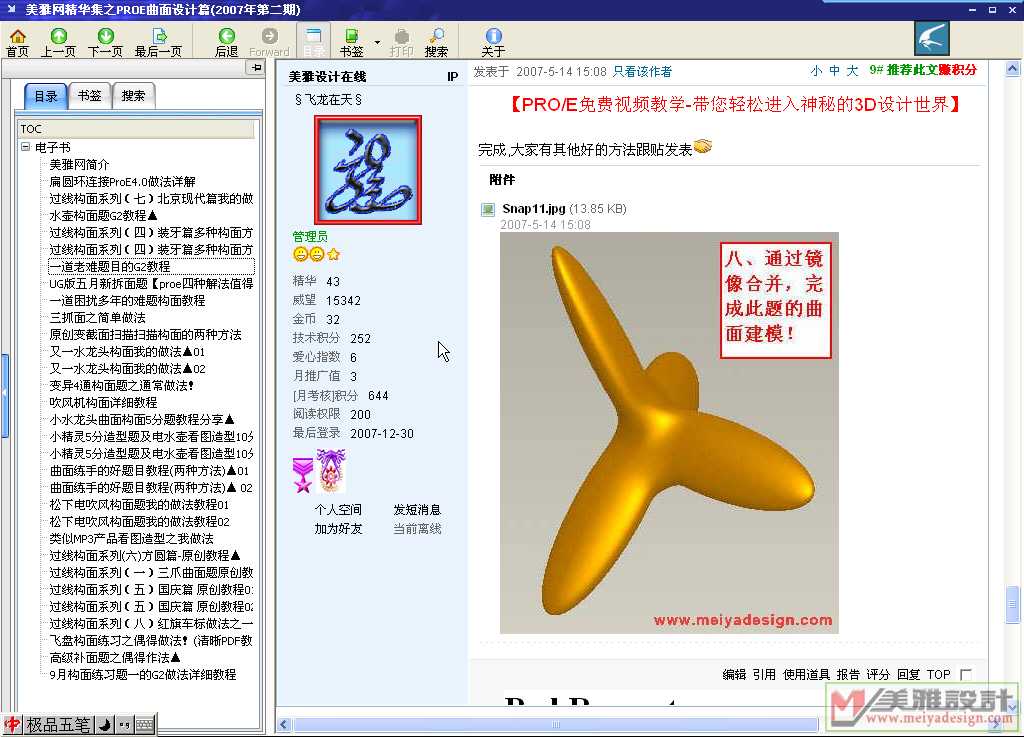The height and width of the screenshot is (737, 1024).
Task: Open the IME soft keyboard icon
Action: pyautogui.click(x=145, y=725)
